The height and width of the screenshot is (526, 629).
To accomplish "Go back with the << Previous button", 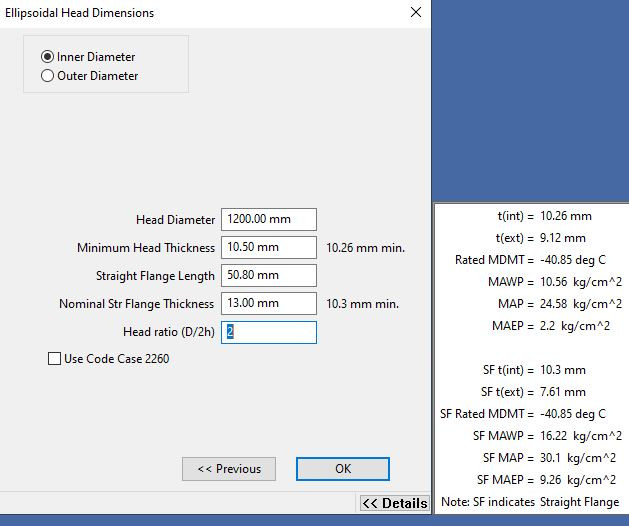I will 228,469.
